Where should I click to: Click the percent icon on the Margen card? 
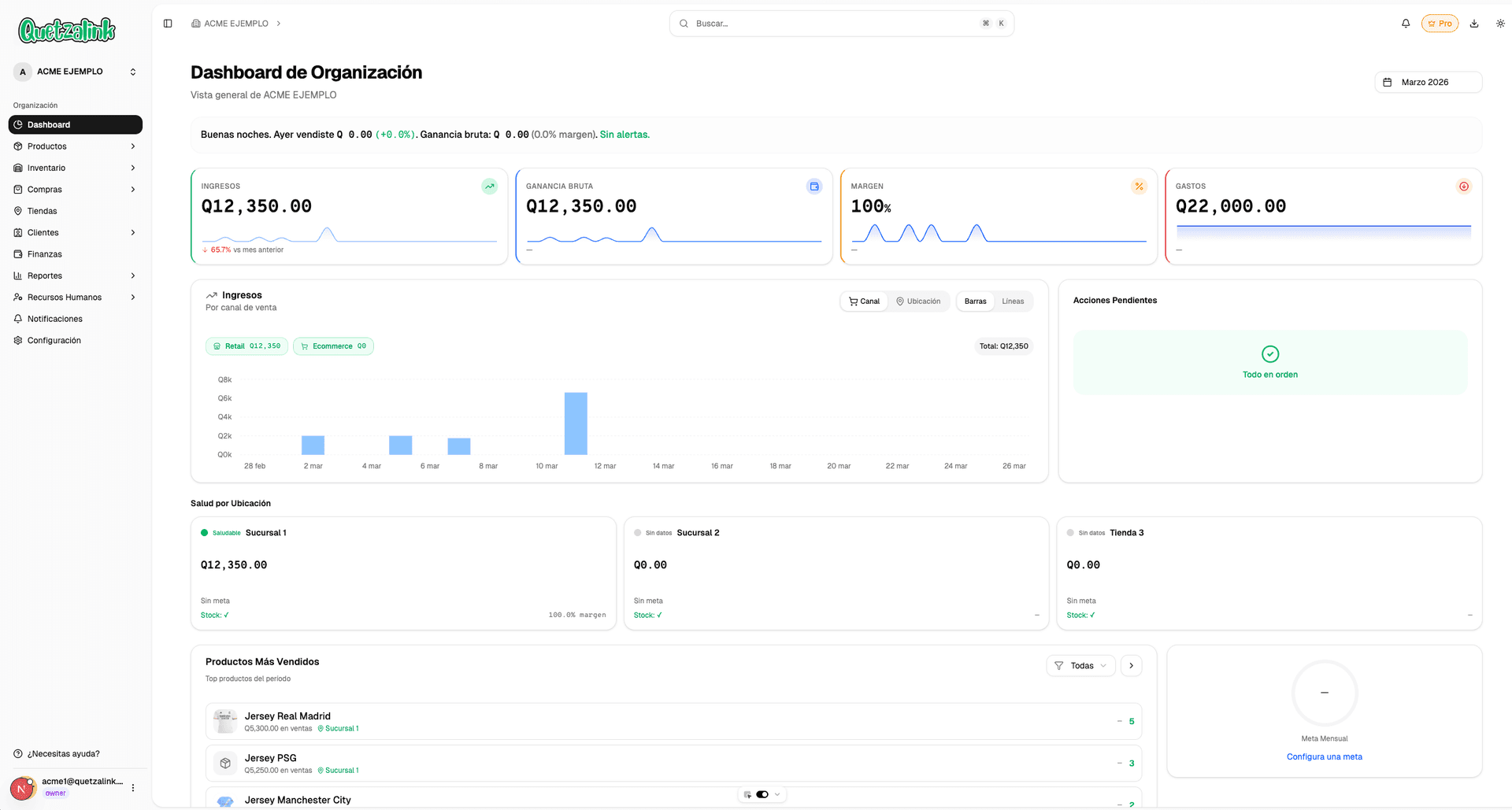click(x=1140, y=186)
